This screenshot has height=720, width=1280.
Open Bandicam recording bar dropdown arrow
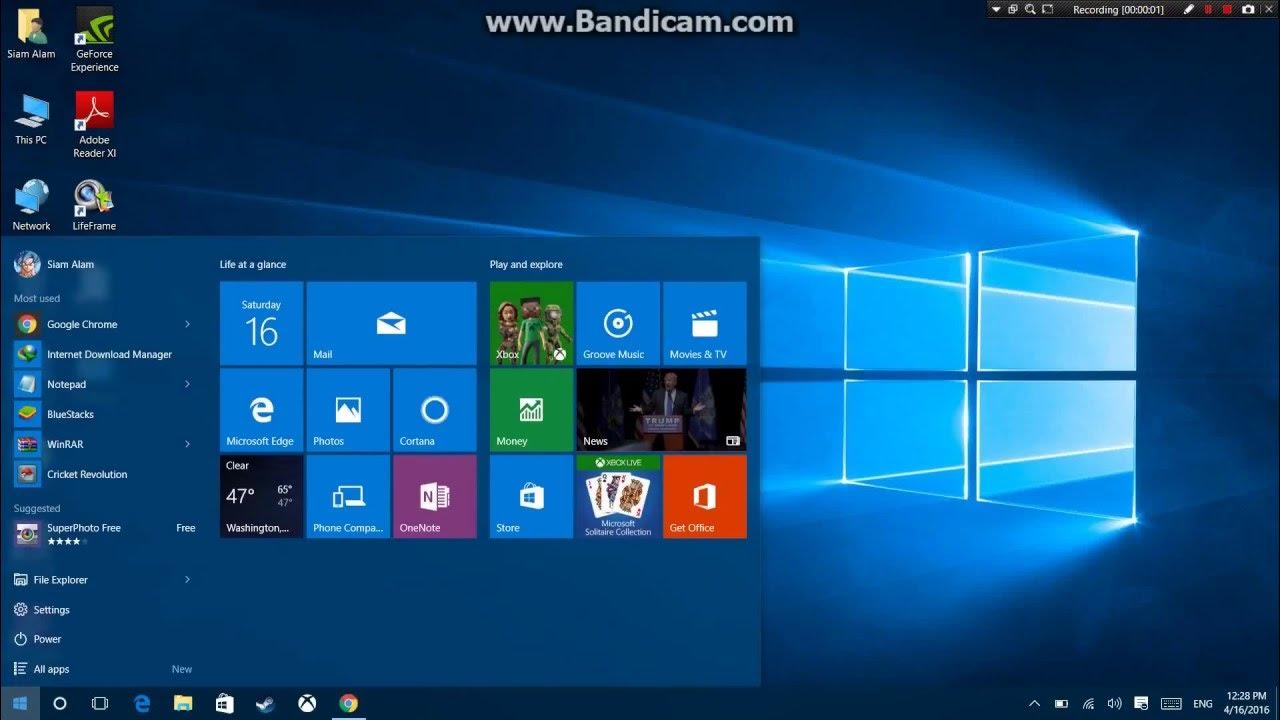[x=996, y=9]
